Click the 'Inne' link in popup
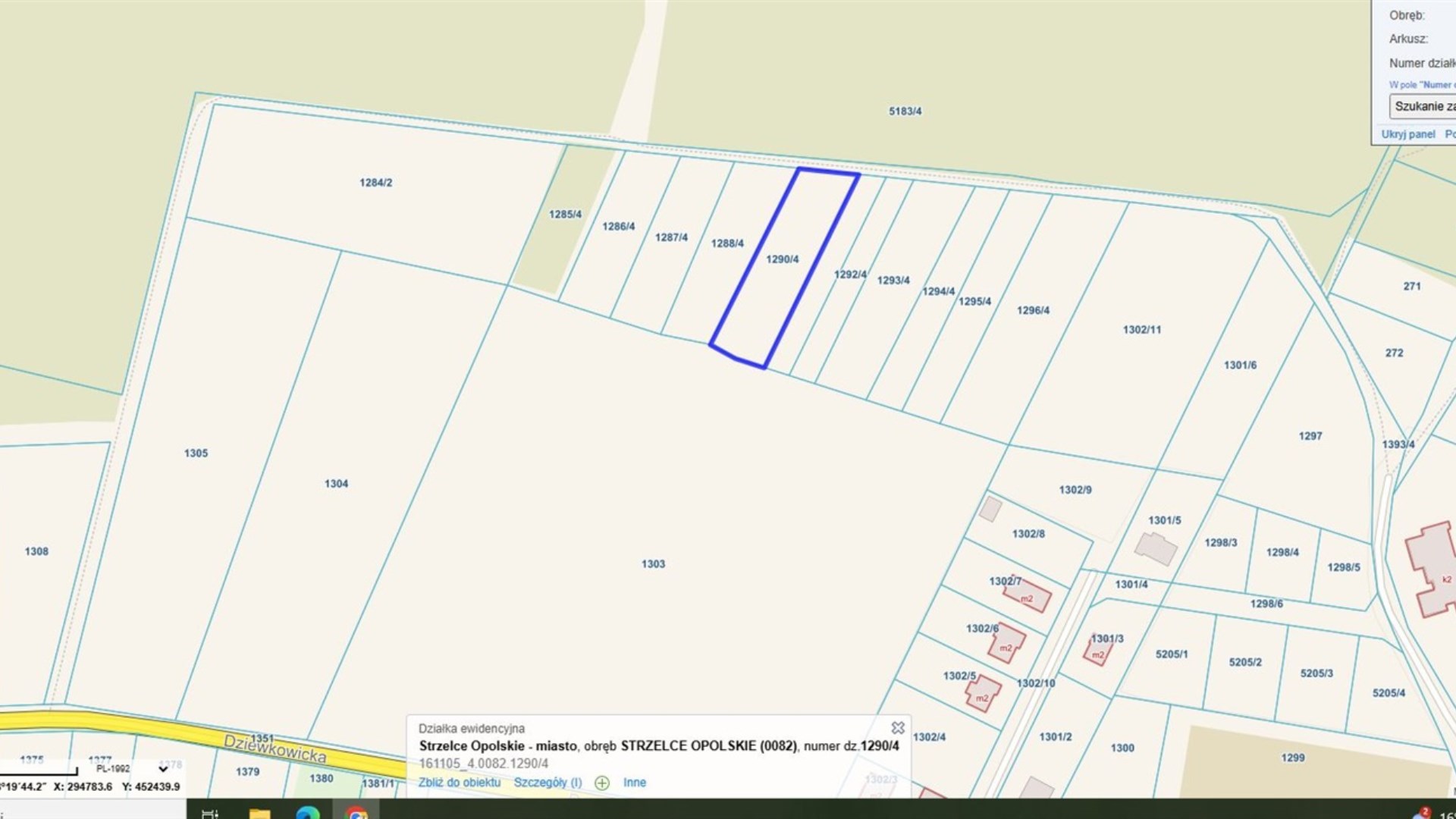 click(x=635, y=783)
